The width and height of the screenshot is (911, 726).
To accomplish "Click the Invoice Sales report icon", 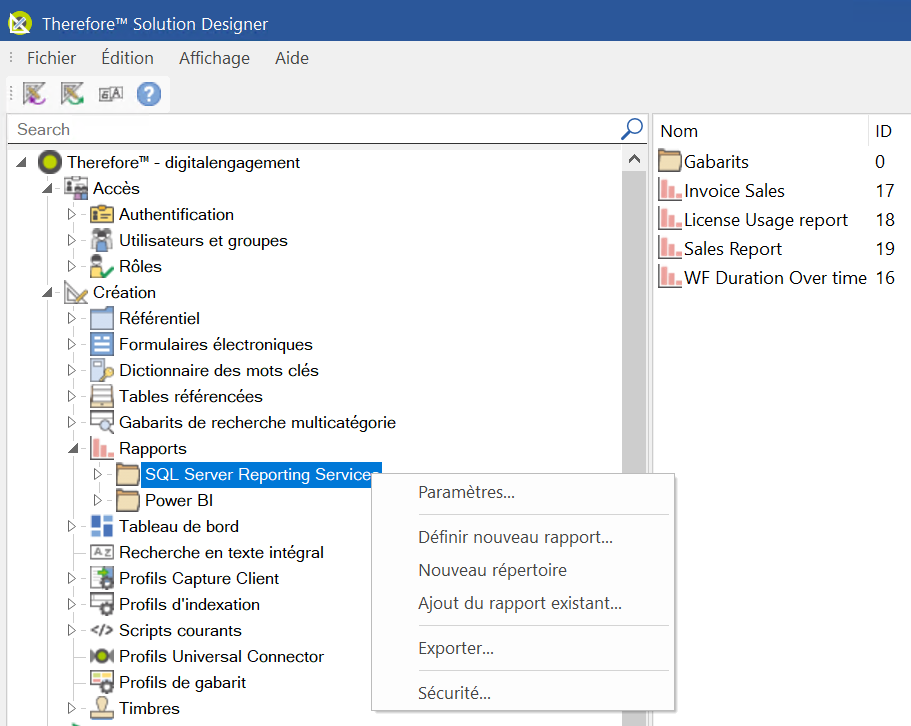I will coord(670,191).
